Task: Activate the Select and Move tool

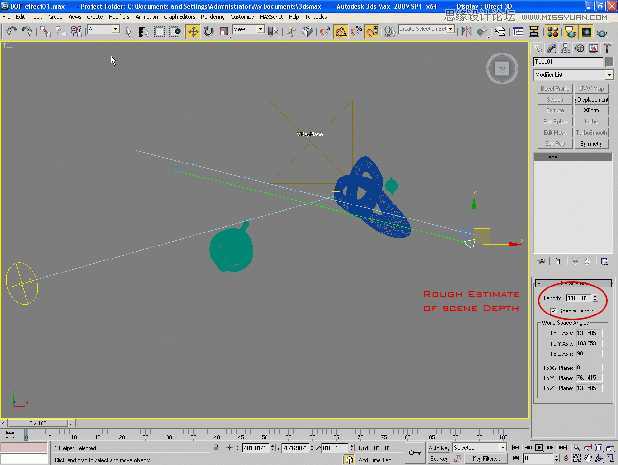Action: coord(193,32)
